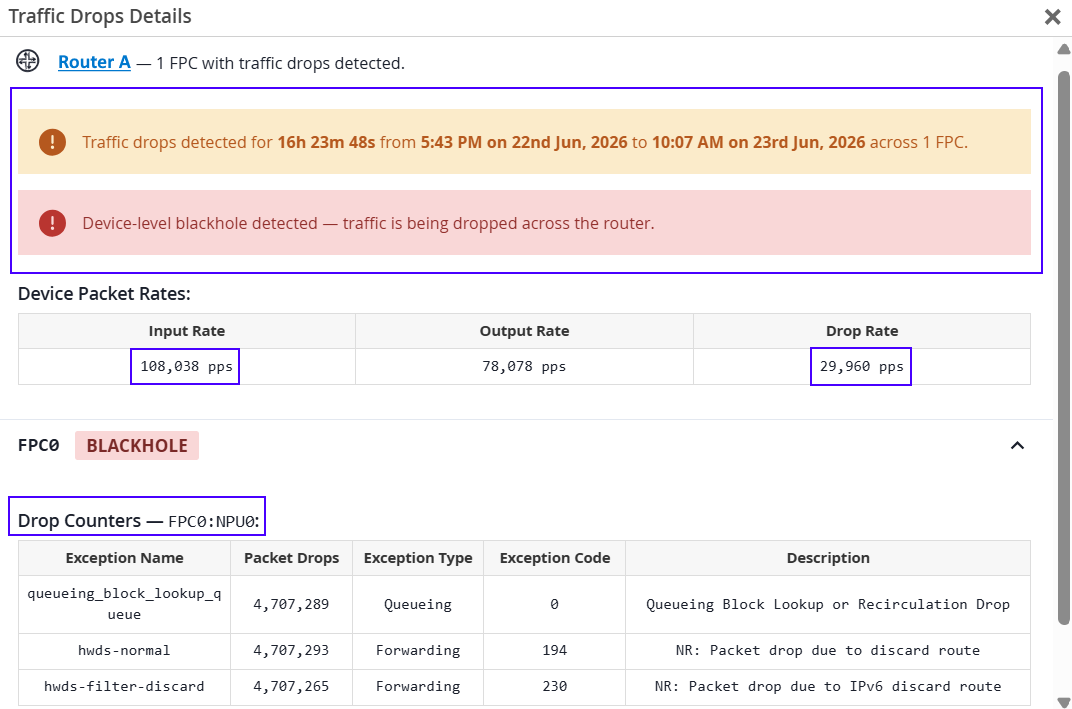Screen dimensions: 1072x709
Task: Click the Drop Rate column header
Action: [862, 331]
